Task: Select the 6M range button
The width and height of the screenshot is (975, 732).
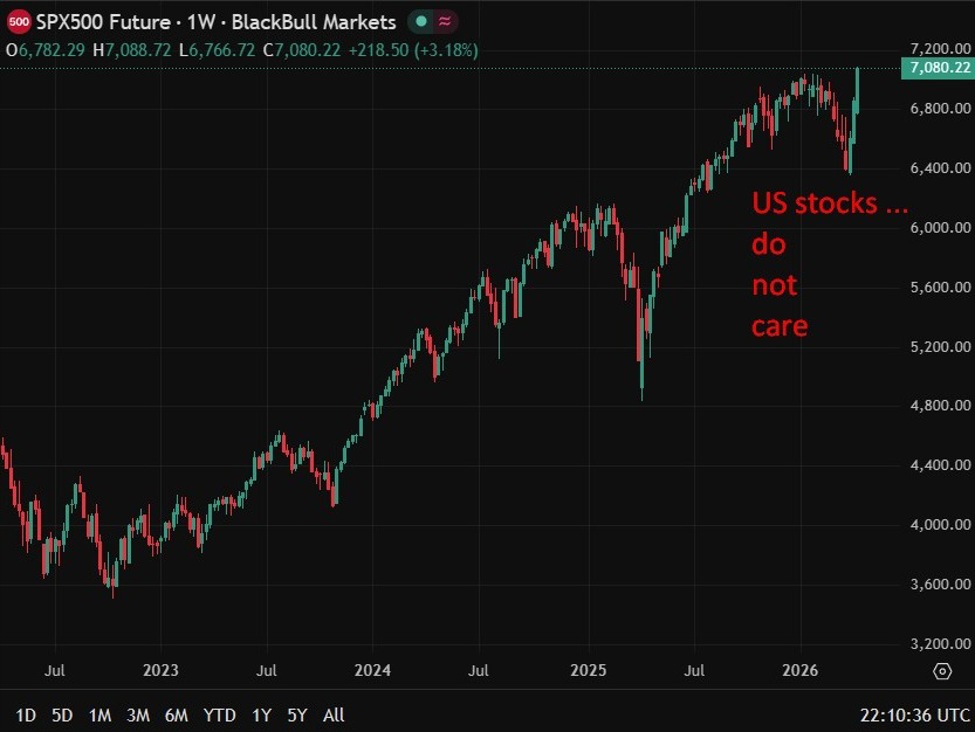Action: (x=176, y=716)
